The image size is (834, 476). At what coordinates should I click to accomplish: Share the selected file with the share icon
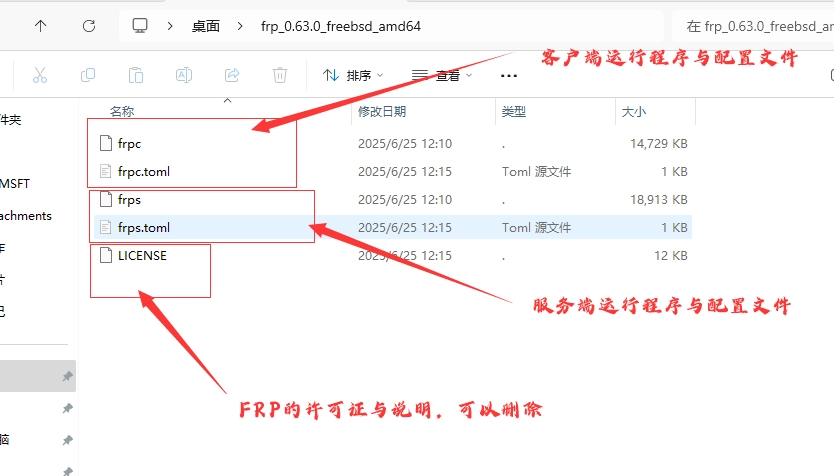[x=232, y=75]
